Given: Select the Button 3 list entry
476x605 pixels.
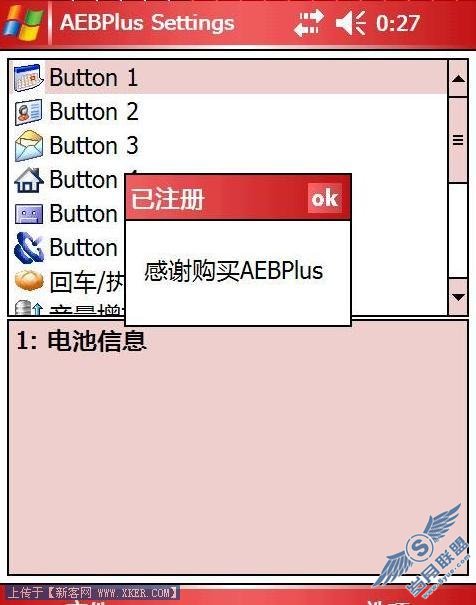Looking at the screenshot, I should (228, 145).
